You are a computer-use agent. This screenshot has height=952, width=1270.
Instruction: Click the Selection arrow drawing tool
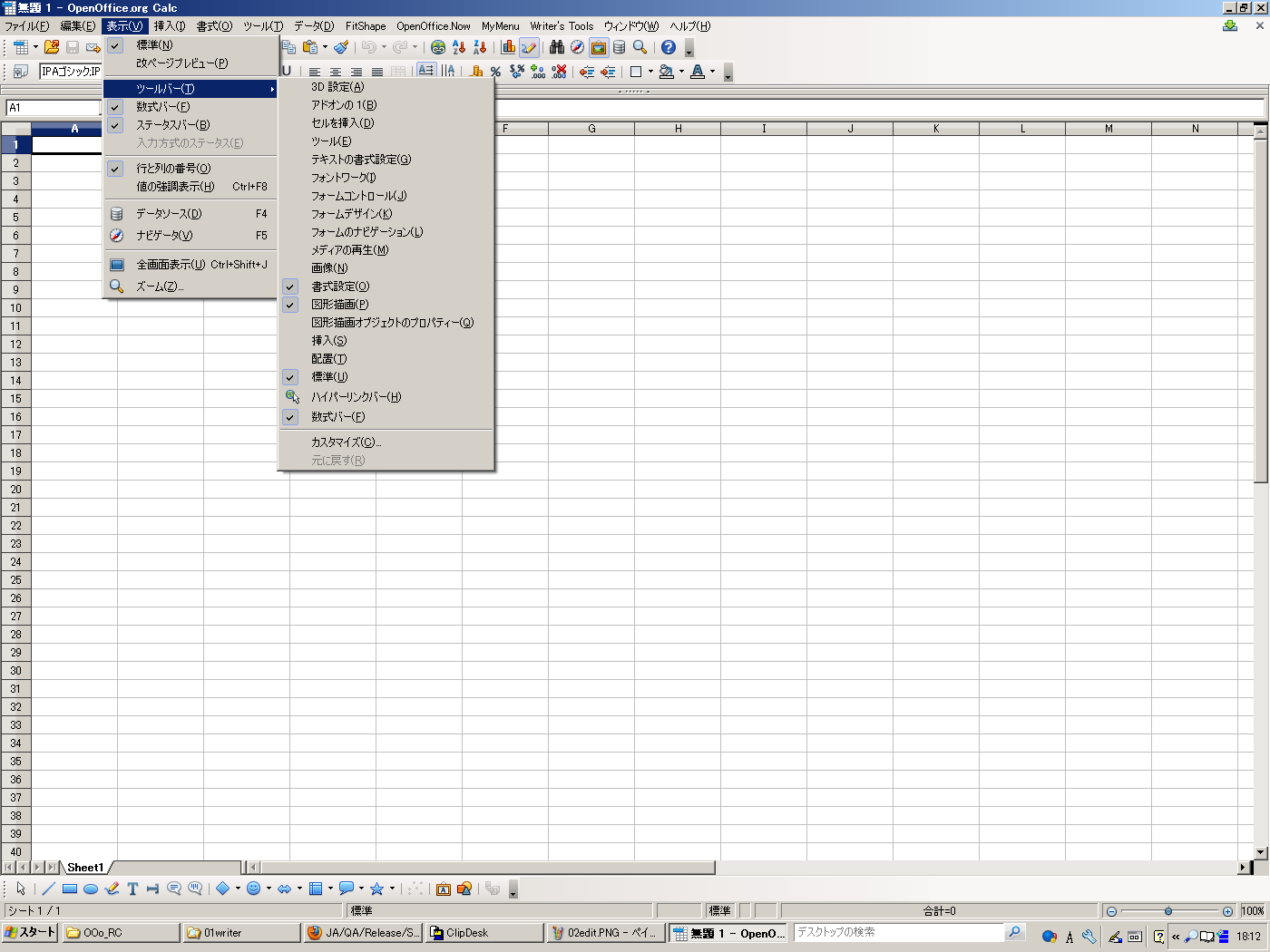click(x=21, y=889)
